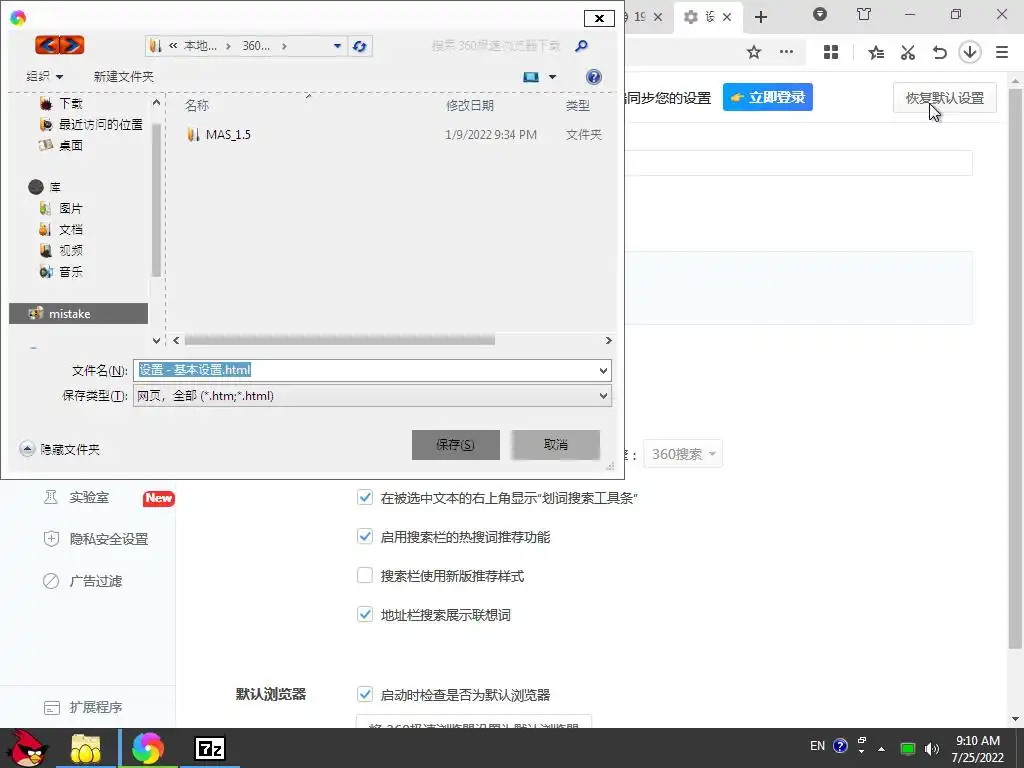Open the skin shirt icon in title bar
Screen dimensions: 1024x768
tap(864, 14)
